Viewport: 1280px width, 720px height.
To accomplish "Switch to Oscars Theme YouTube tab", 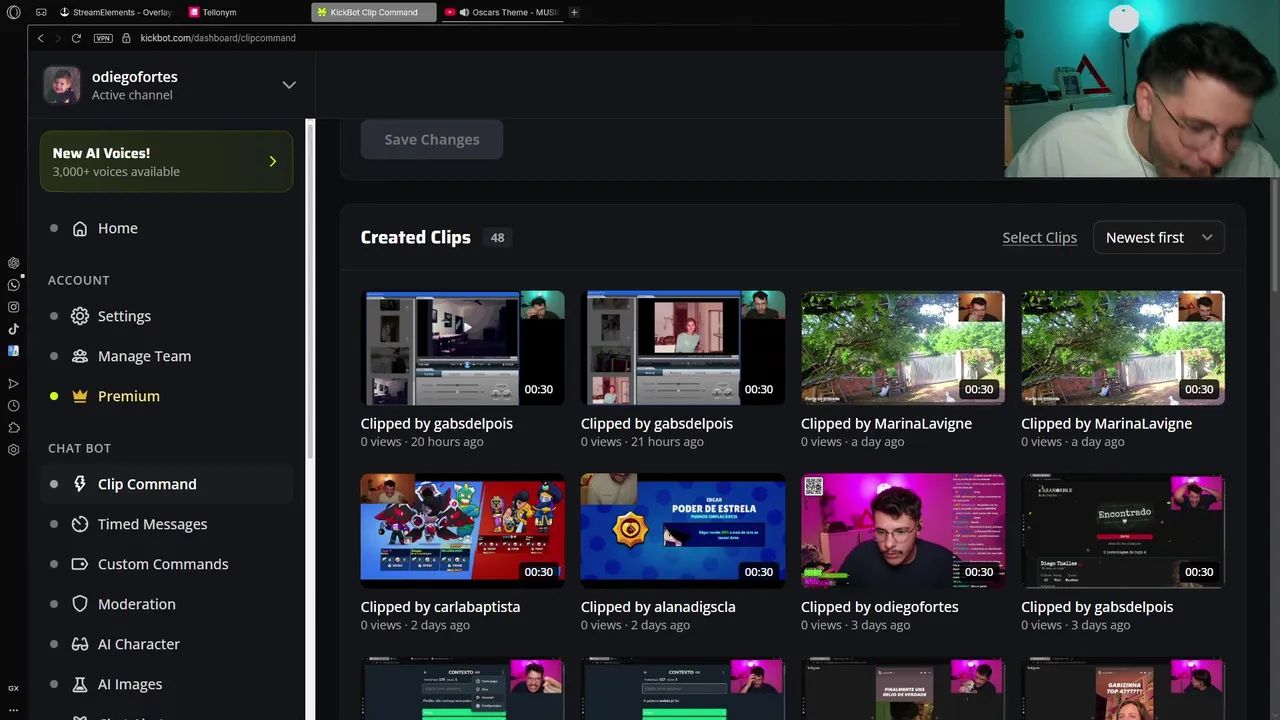I will pos(501,12).
